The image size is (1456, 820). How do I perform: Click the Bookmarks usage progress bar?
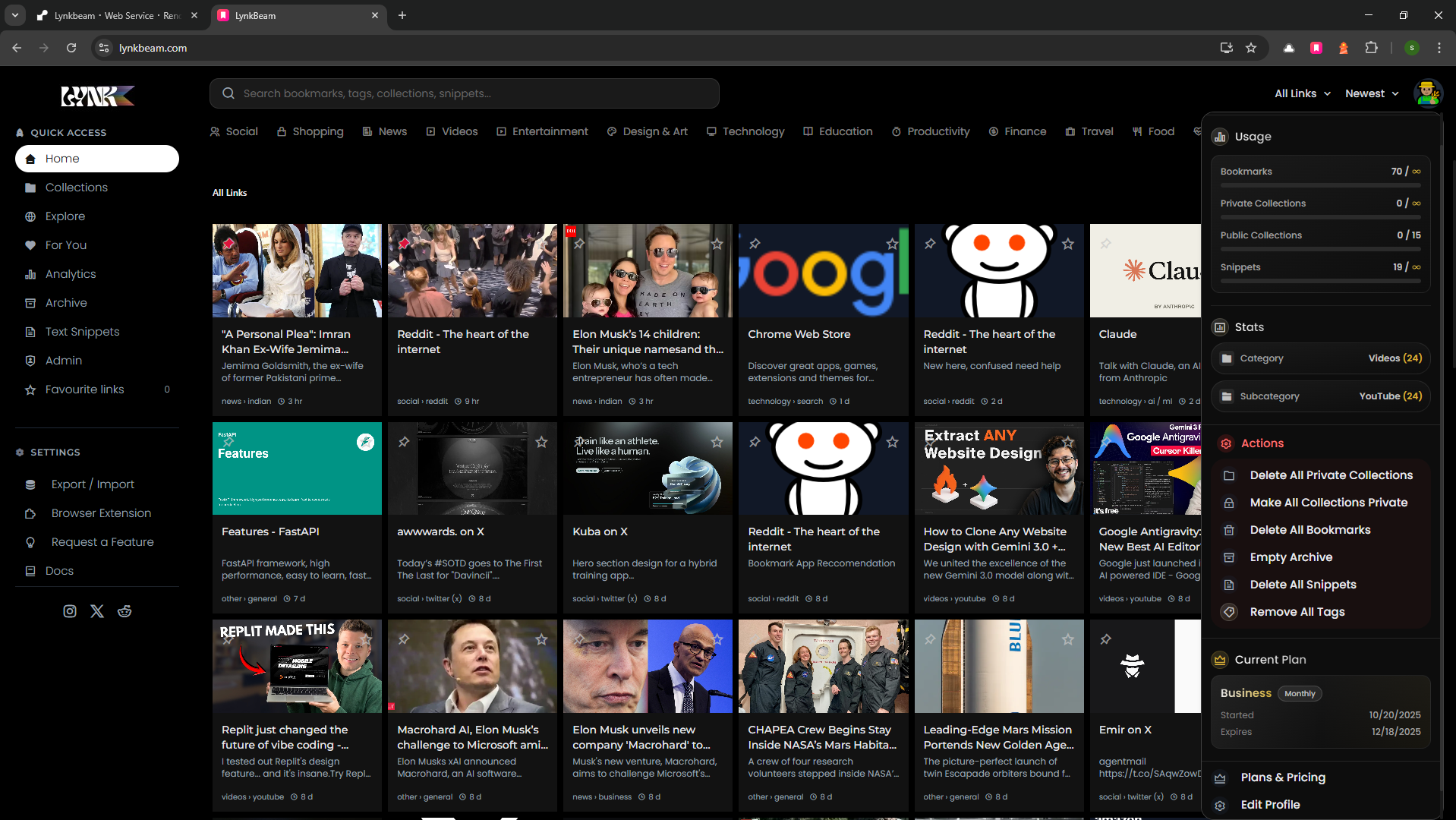(1320, 185)
